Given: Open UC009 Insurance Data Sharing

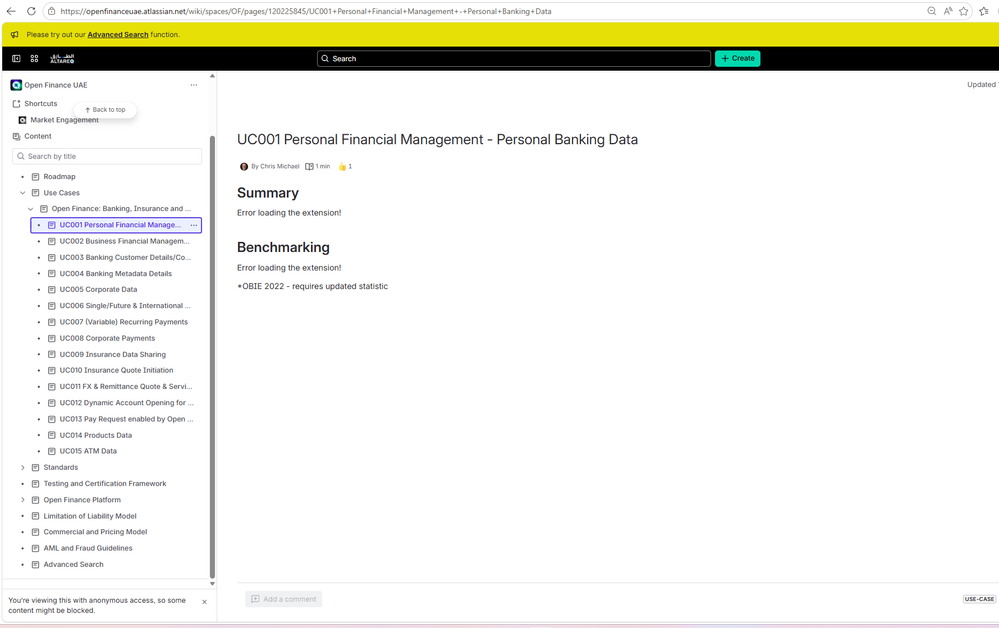Looking at the screenshot, I should pyautogui.click(x=113, y=354).
